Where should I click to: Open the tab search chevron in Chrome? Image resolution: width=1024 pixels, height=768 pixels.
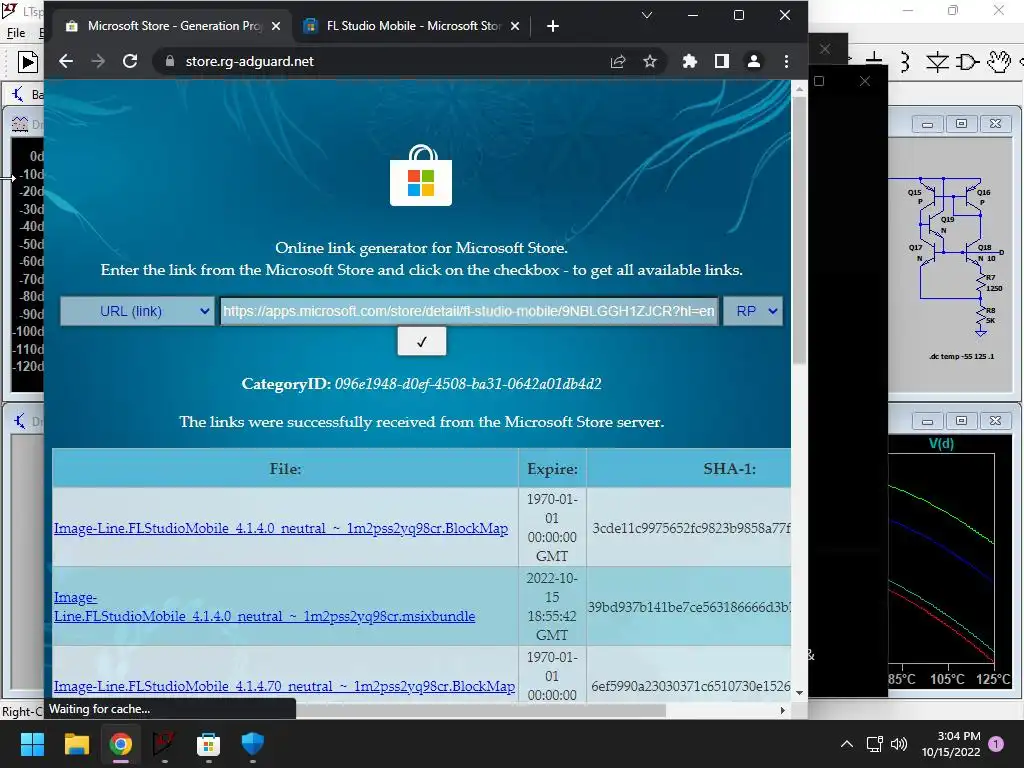click(647, 15)
